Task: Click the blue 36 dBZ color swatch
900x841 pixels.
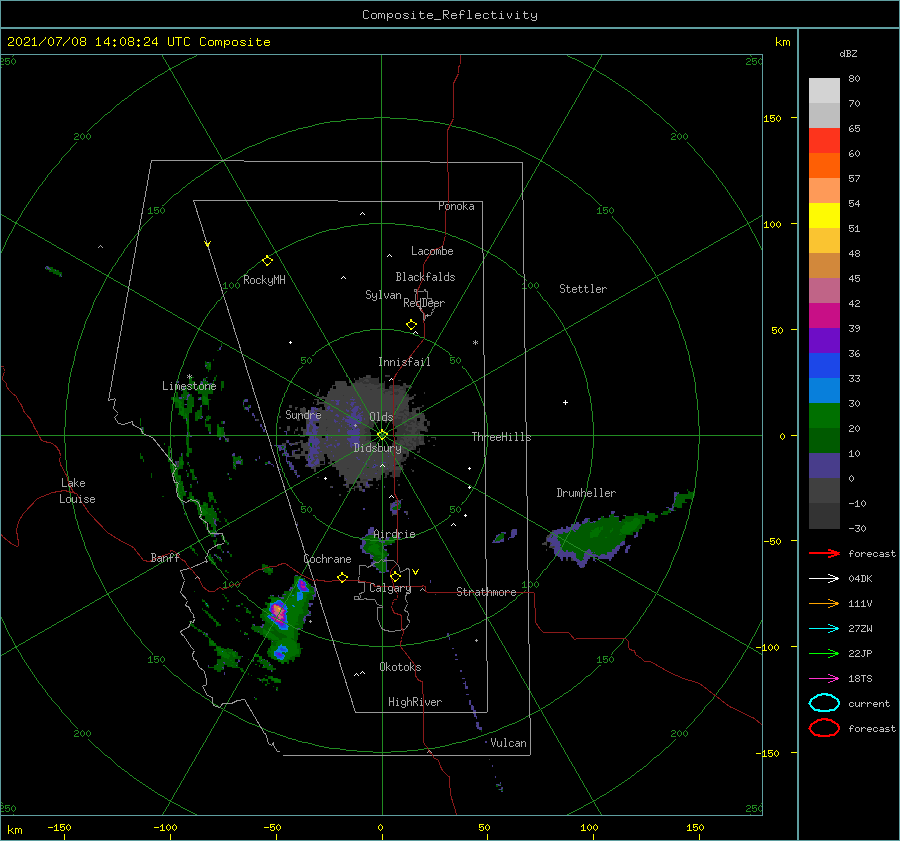Action: pyautogui.click(x=824, y=365)
